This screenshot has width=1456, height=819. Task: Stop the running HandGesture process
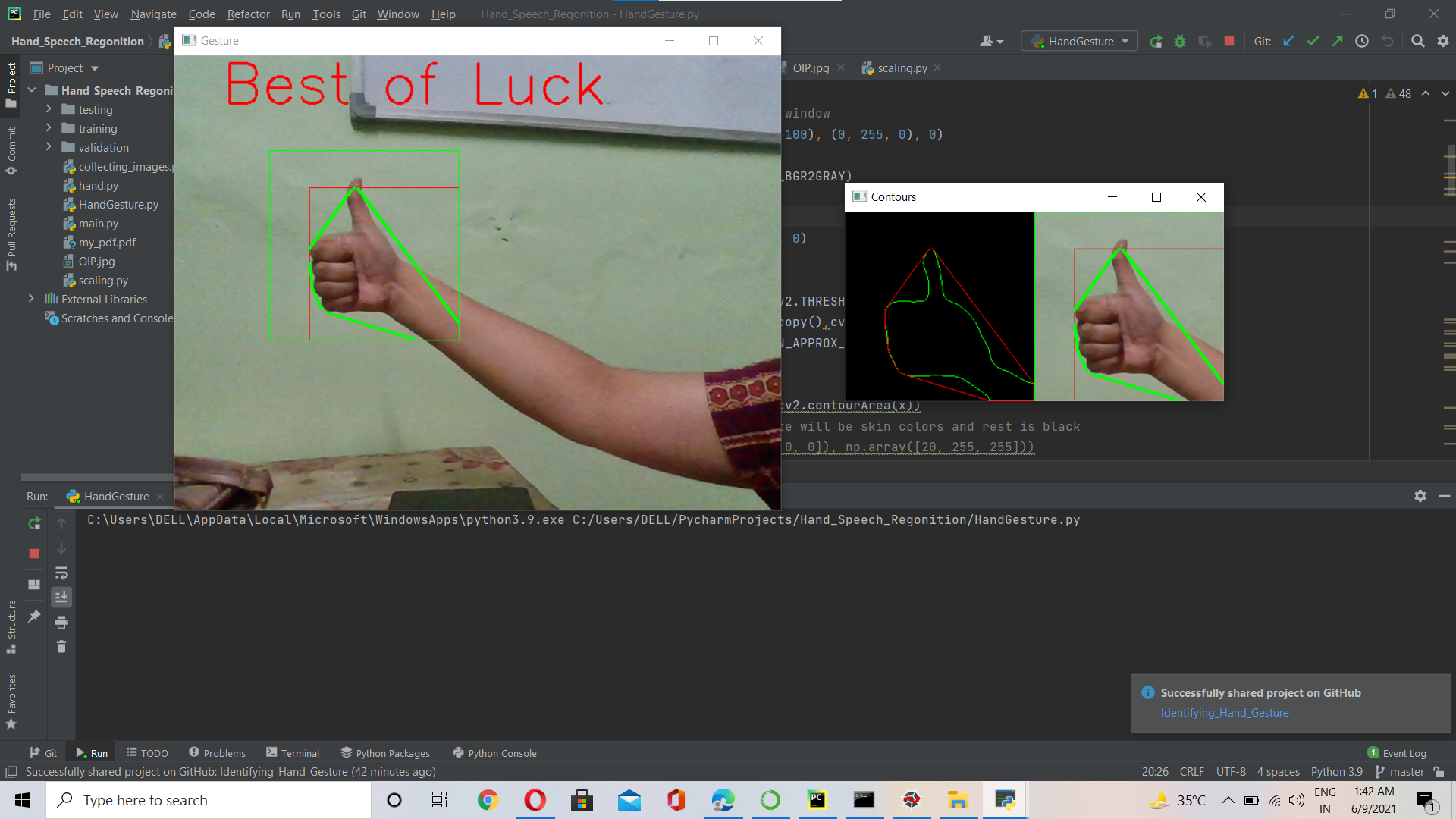(1228, 41)
